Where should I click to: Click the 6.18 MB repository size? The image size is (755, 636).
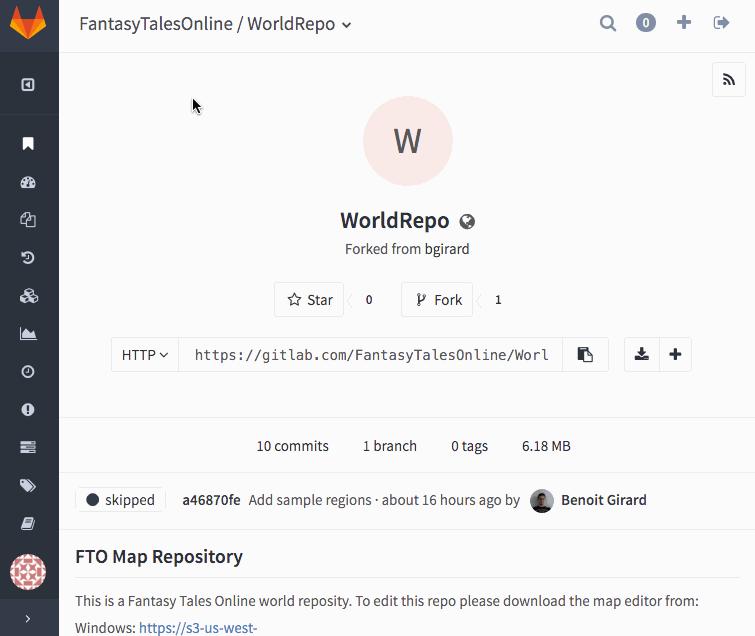[x=546, y=446]
